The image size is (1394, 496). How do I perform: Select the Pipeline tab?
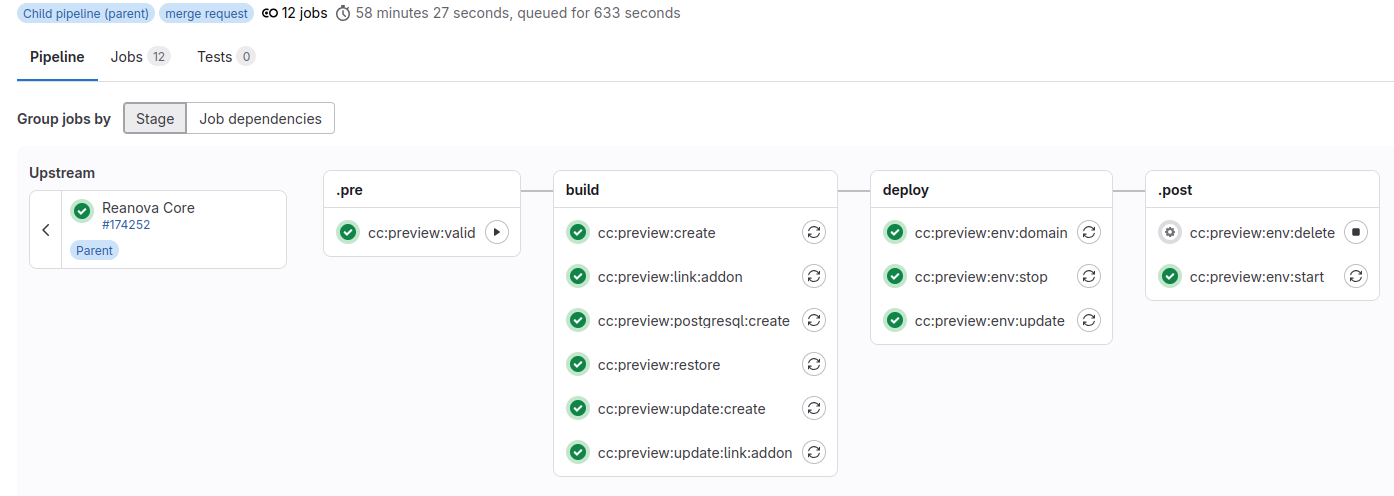point(57,57)
